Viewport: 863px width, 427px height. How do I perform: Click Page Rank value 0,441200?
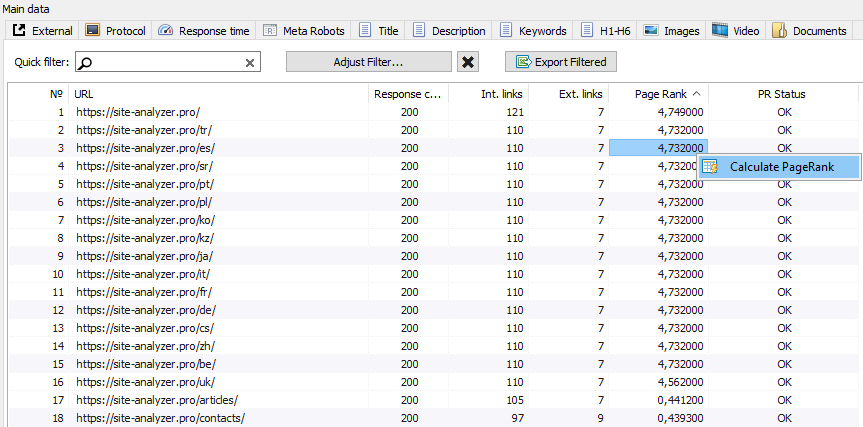click(x=680, y=399)
